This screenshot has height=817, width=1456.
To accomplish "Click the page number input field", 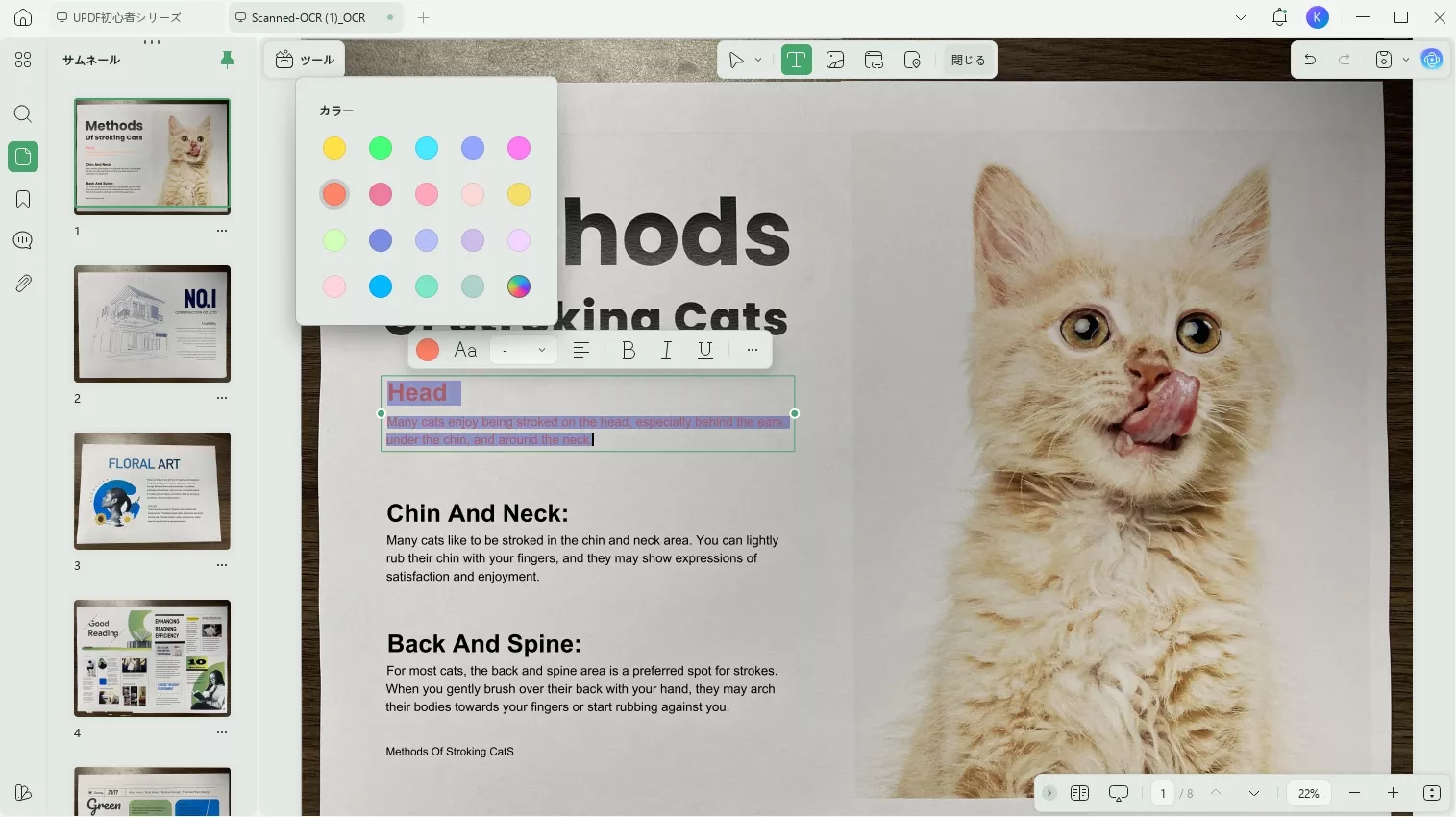I will coord(1163,793).
